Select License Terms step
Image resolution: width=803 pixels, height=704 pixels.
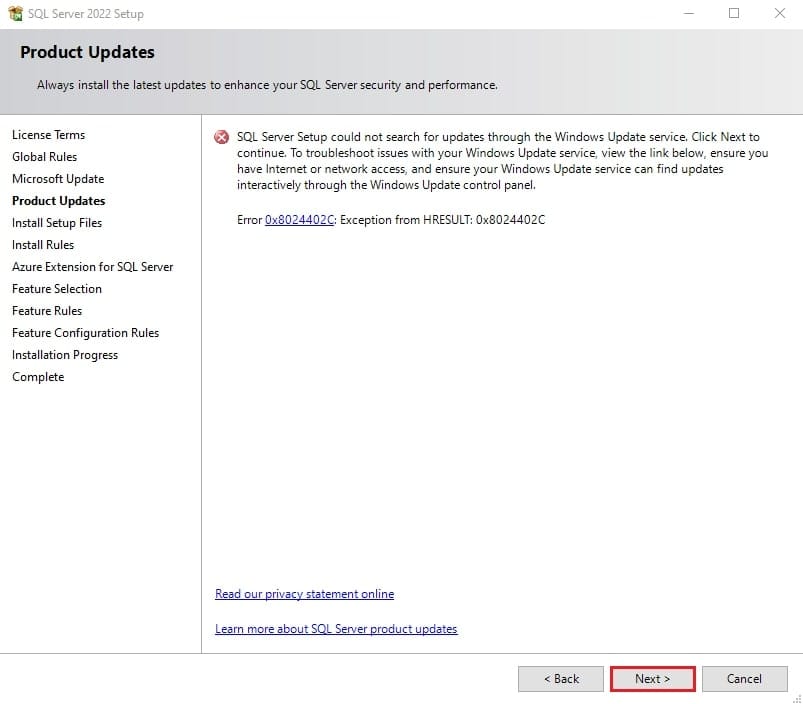(x=49, y=135)
